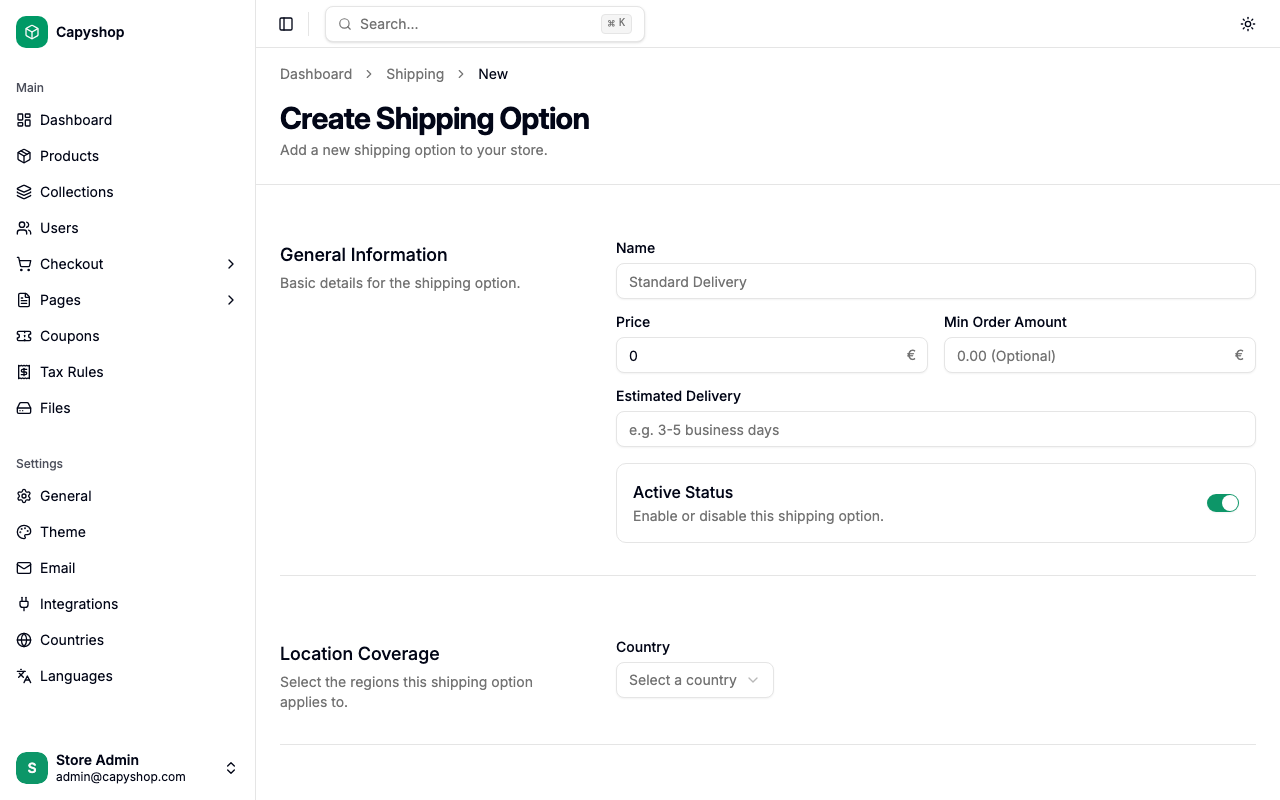Image resolution: width=1280 pixels, height=800 pixels.
Task: Click the Pages document icon
Action: pos(24,300)
